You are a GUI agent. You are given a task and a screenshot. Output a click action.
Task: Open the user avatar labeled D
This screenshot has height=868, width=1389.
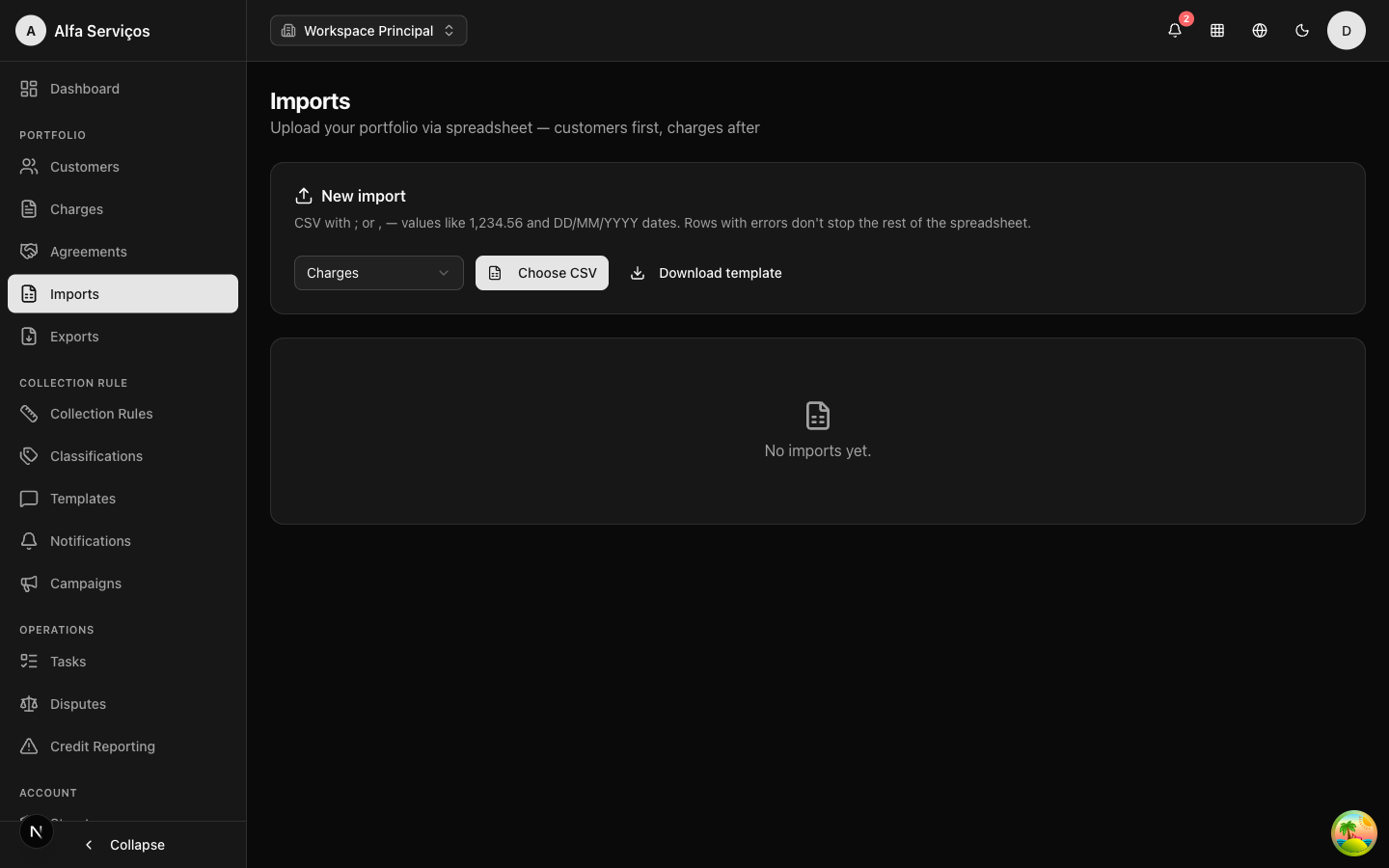pos(1347,31)
